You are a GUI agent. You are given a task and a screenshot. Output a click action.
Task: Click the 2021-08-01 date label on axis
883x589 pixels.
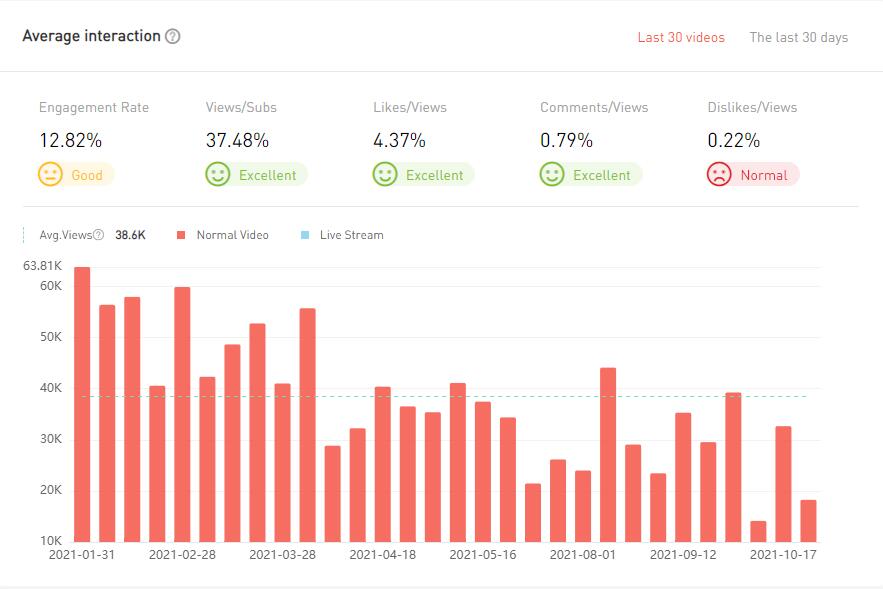click(583, 554)
